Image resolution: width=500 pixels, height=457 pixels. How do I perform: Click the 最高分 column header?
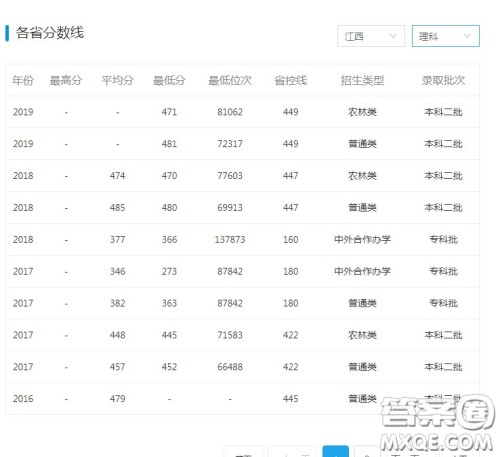click(x=66, y=80)
